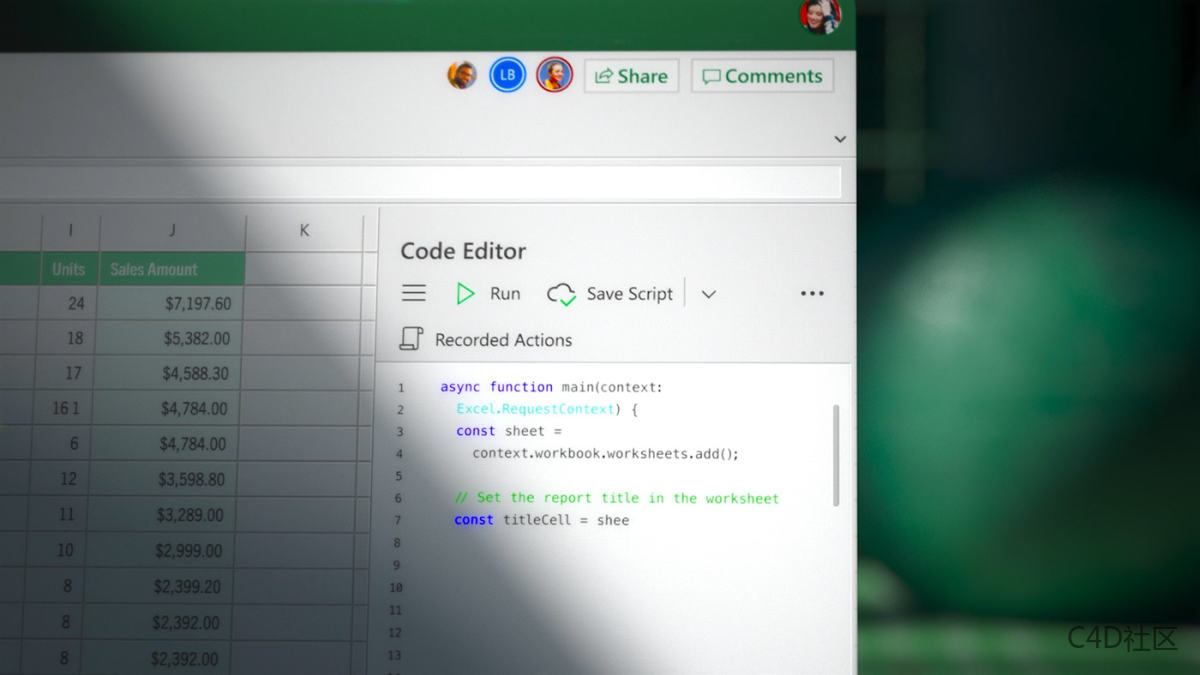1200x675 pixels.
Task: Click the Share button
Action: tap(631, 76)
